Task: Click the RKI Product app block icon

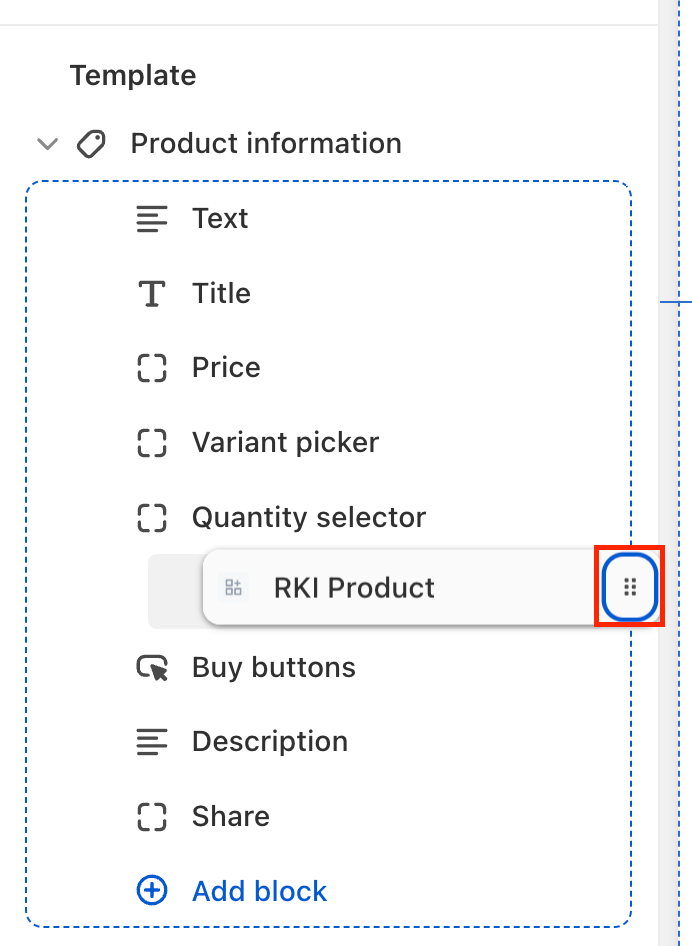Action: [x=234, y=588]
